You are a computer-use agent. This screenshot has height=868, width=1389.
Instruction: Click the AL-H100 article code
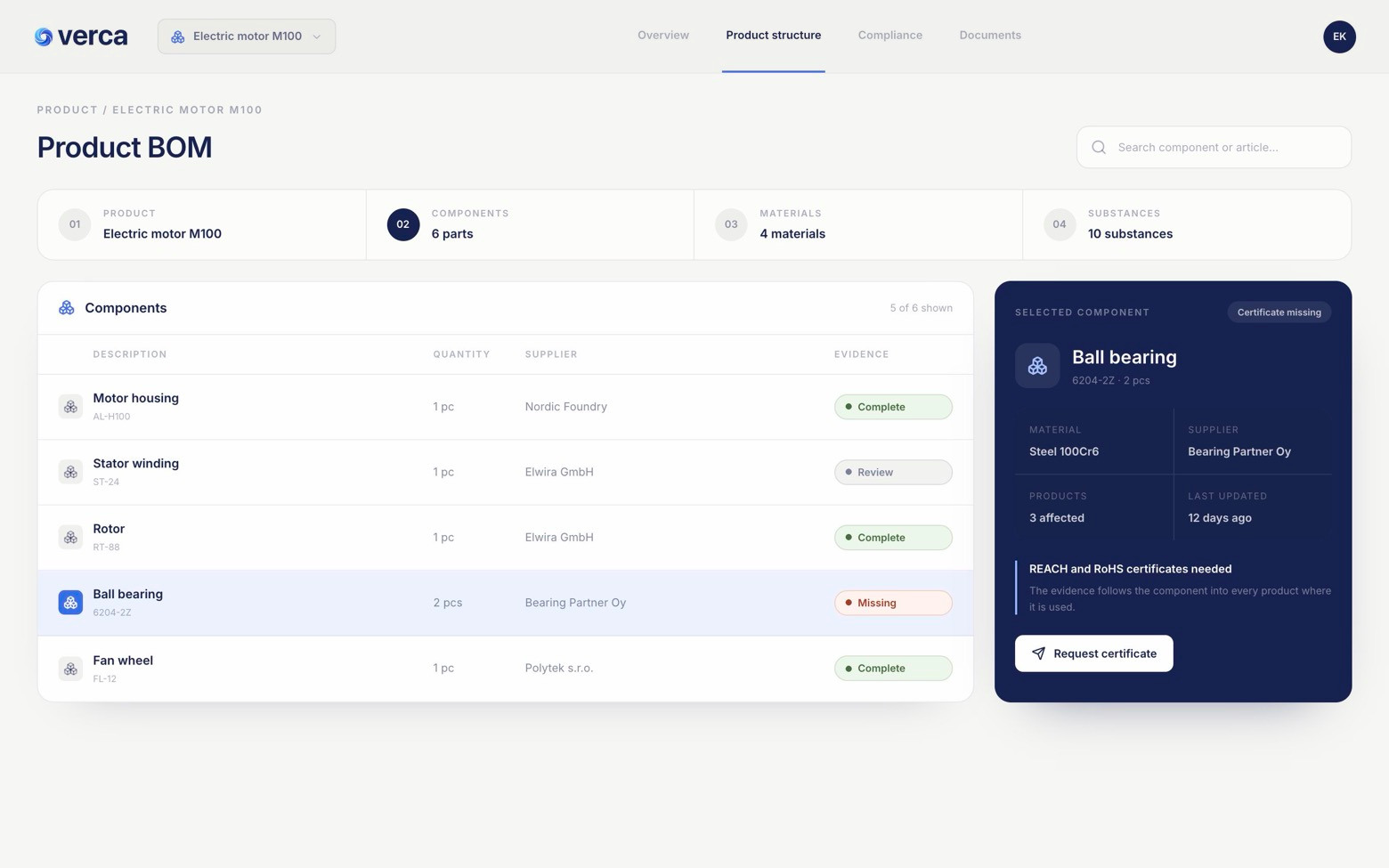(111, 417)
